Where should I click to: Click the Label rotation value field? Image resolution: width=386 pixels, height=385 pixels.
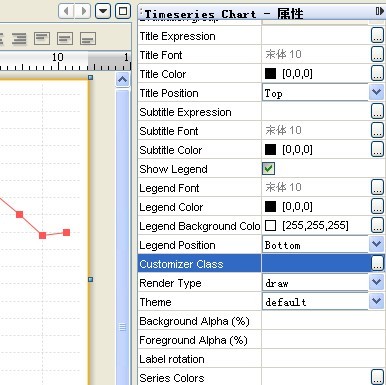pyautogui.click(x=323, y=359)
